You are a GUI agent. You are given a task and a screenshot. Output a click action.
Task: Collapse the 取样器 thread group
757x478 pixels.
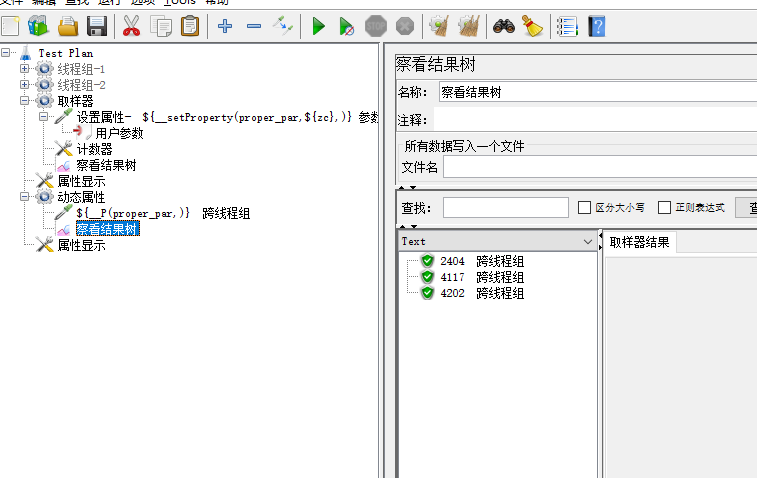24,100
